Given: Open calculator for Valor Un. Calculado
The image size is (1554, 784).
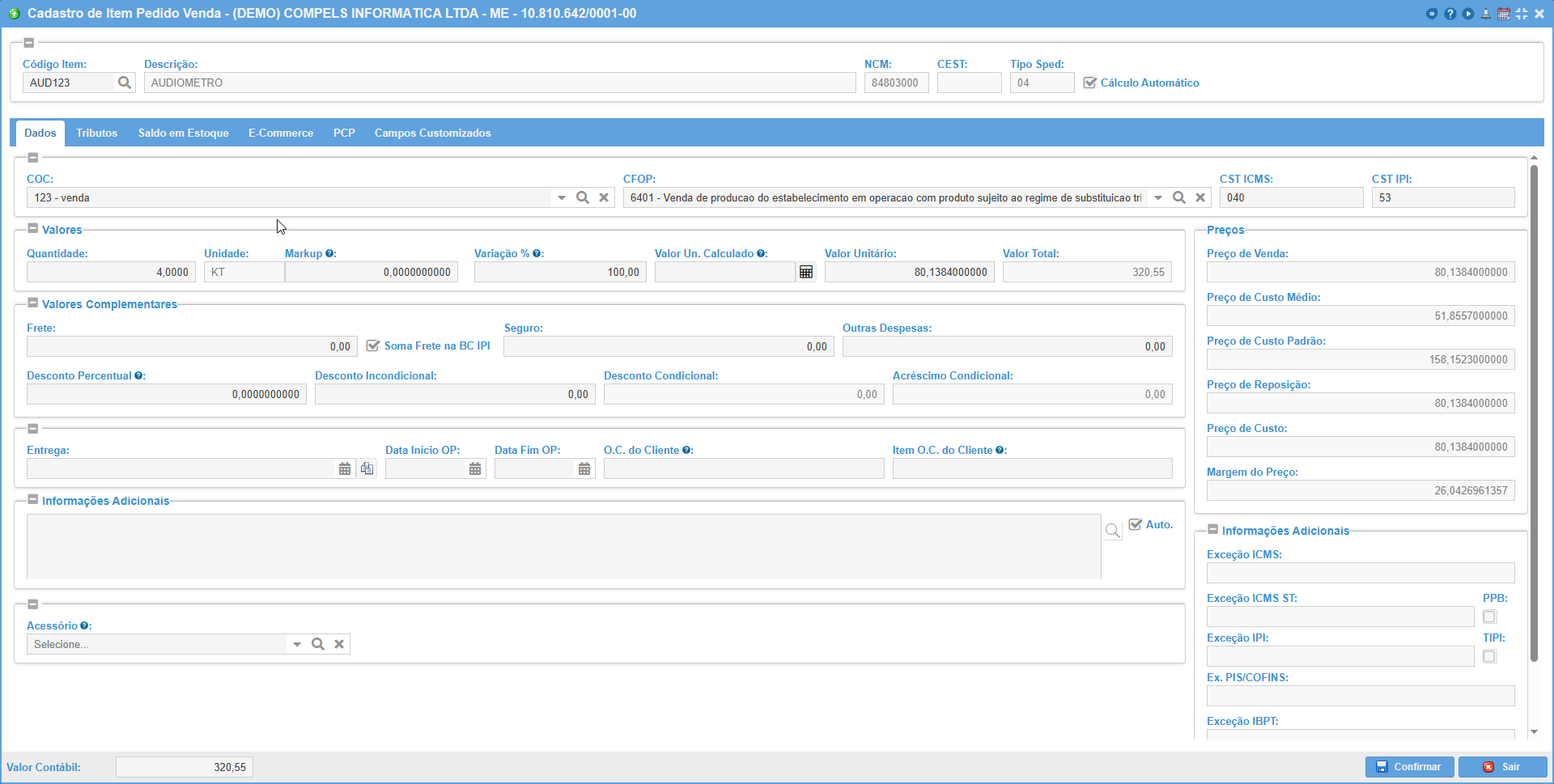Looking at the screenshot, I should (x=806, y=272).
